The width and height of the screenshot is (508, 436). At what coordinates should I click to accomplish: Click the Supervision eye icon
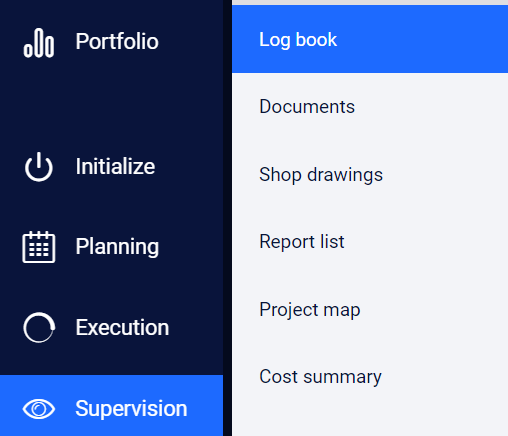[x=39, y=409]
